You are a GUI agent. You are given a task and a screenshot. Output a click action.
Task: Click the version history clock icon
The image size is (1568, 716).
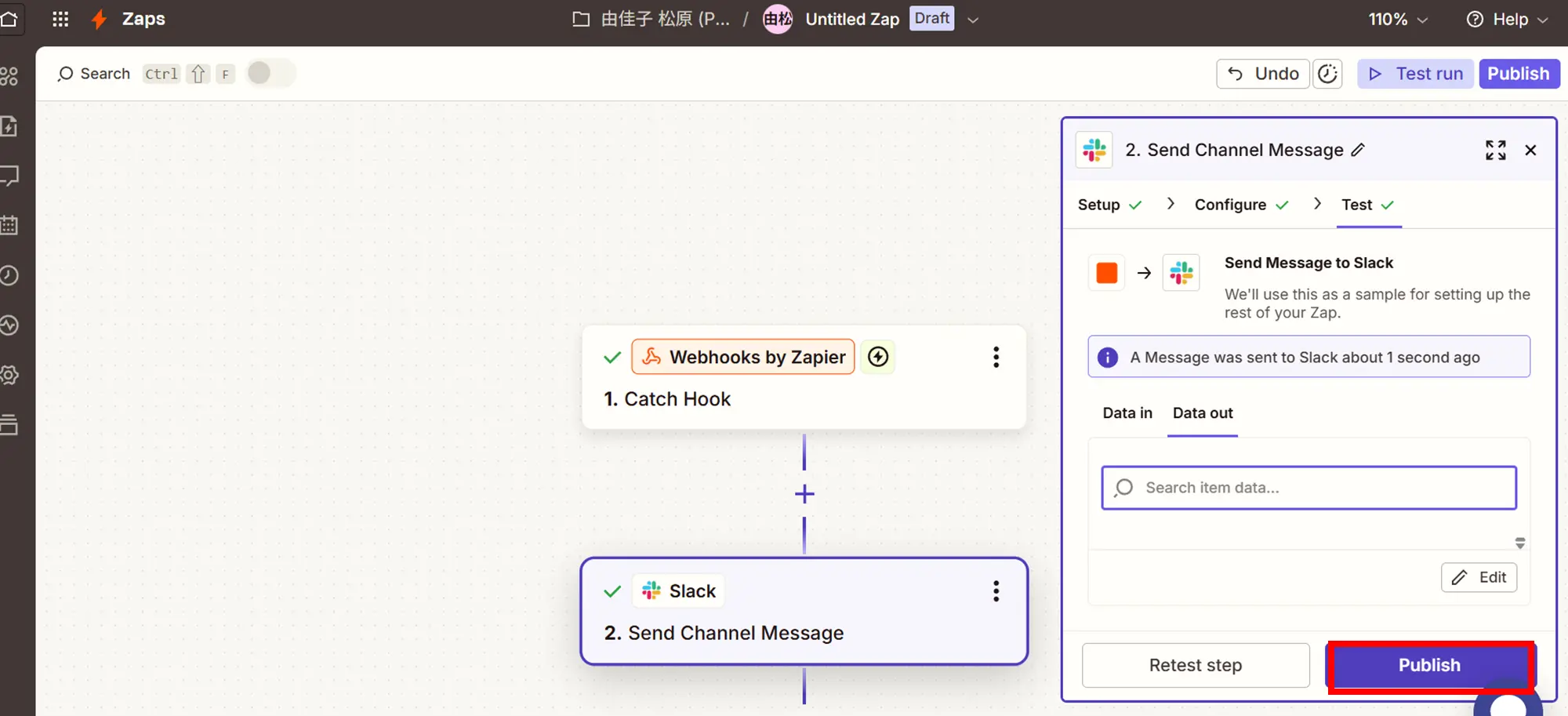pyautogui.click(x=1327, y=74)
